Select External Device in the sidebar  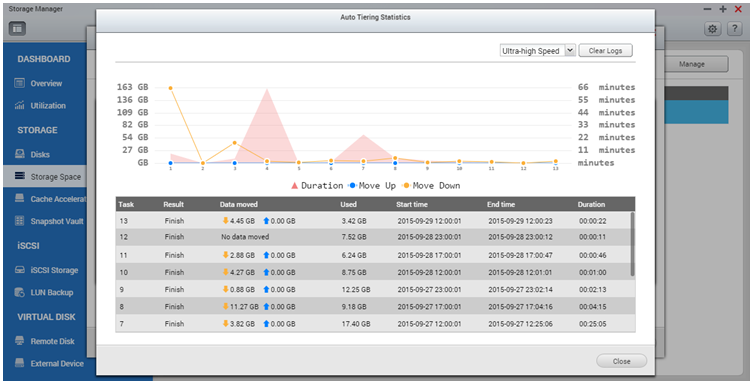pyautogui.click(x=57, y=363)
